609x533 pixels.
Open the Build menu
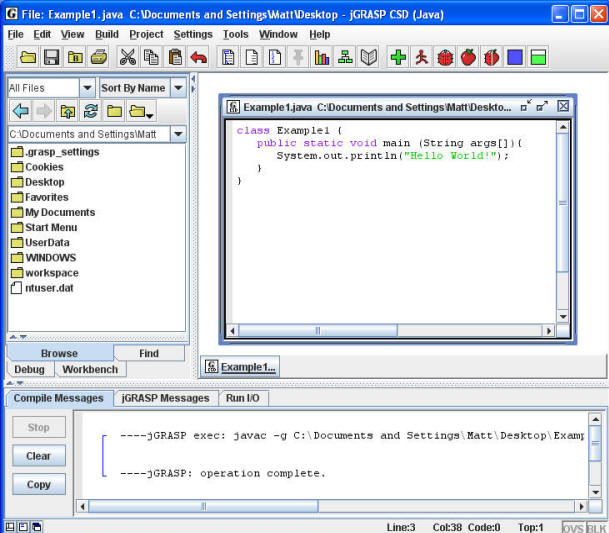(107, 34)
